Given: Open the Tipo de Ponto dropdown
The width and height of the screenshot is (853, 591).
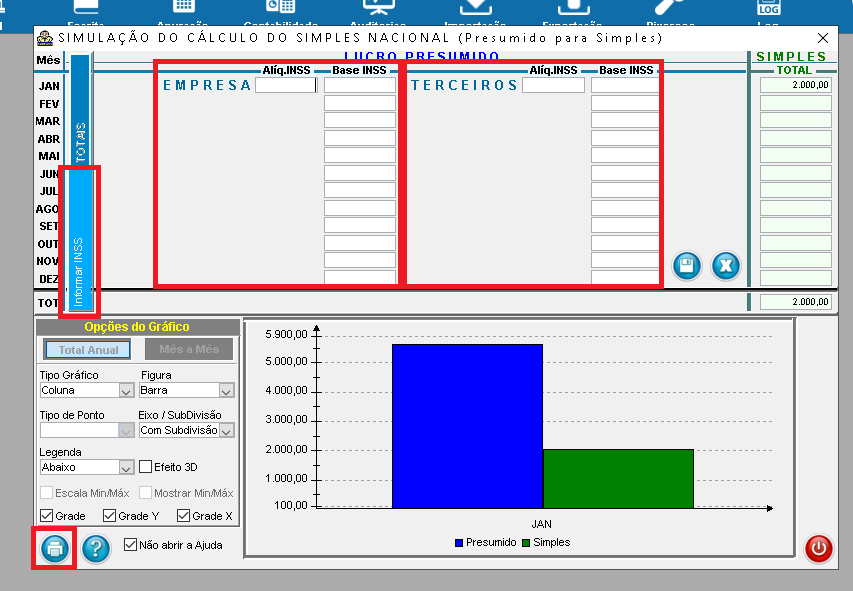Looking at the screenshot, I should click(87, 430).
